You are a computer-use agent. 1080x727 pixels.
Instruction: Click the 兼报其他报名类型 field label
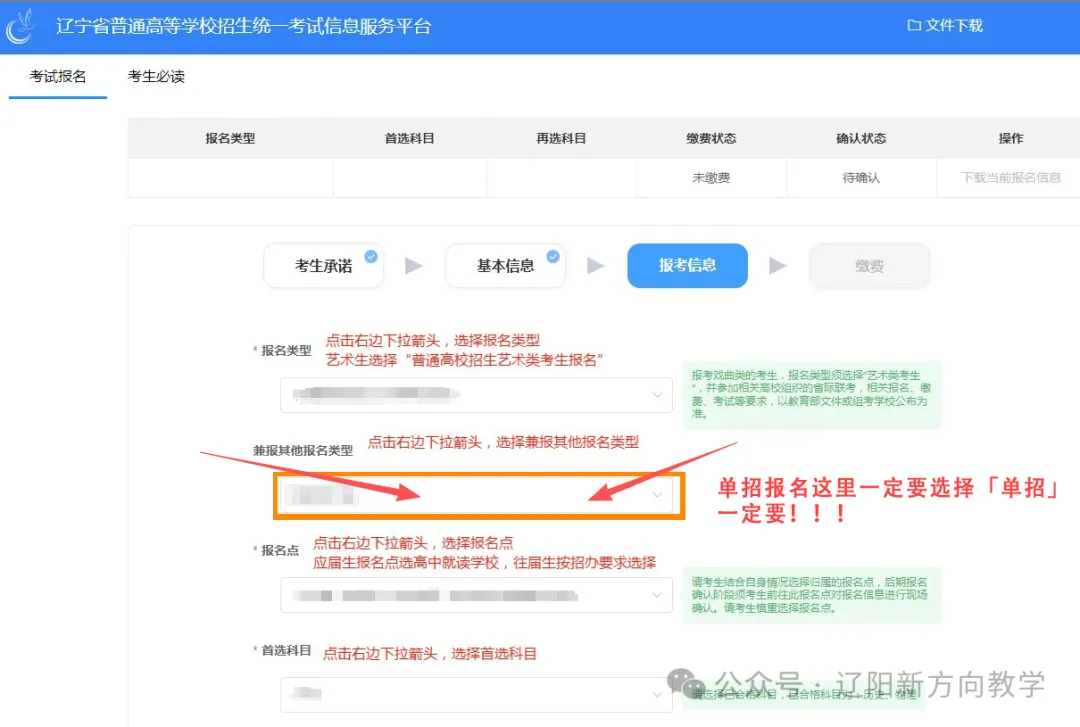[x=303, y=451]
